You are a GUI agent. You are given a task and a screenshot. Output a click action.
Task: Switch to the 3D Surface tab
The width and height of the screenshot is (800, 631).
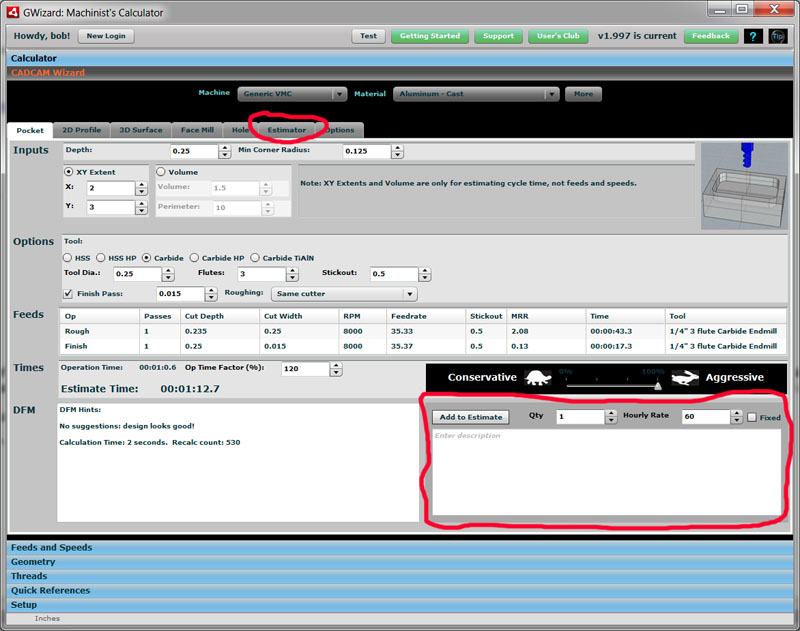(x=140, y=129)
